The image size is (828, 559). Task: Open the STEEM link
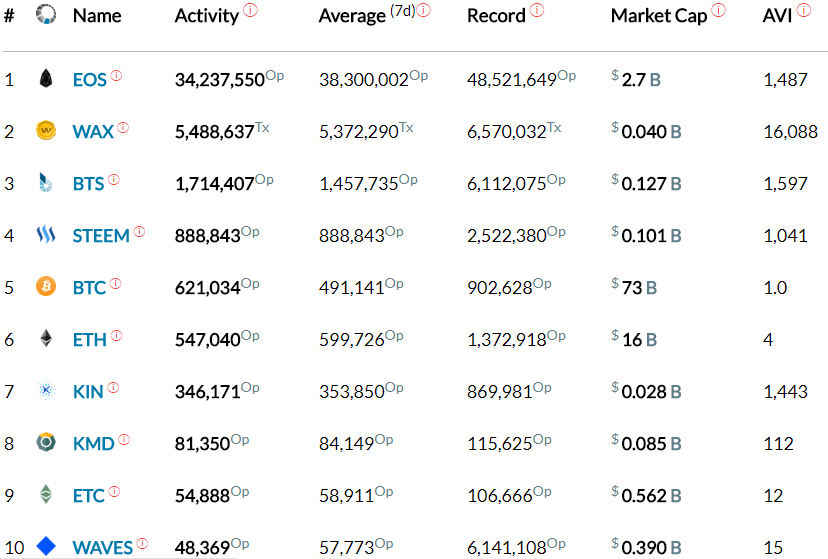coord(101,235)
